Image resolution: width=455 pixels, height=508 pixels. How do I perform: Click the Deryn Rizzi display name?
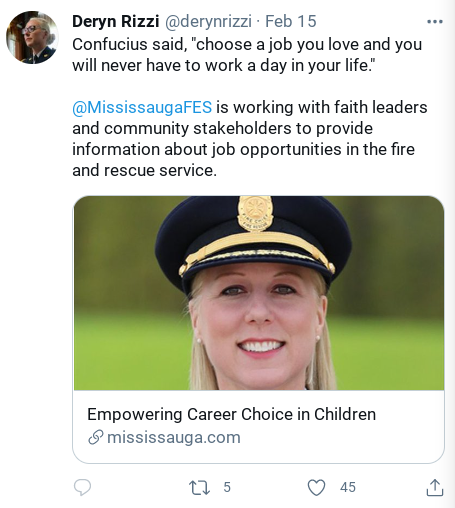pos(116,21)
